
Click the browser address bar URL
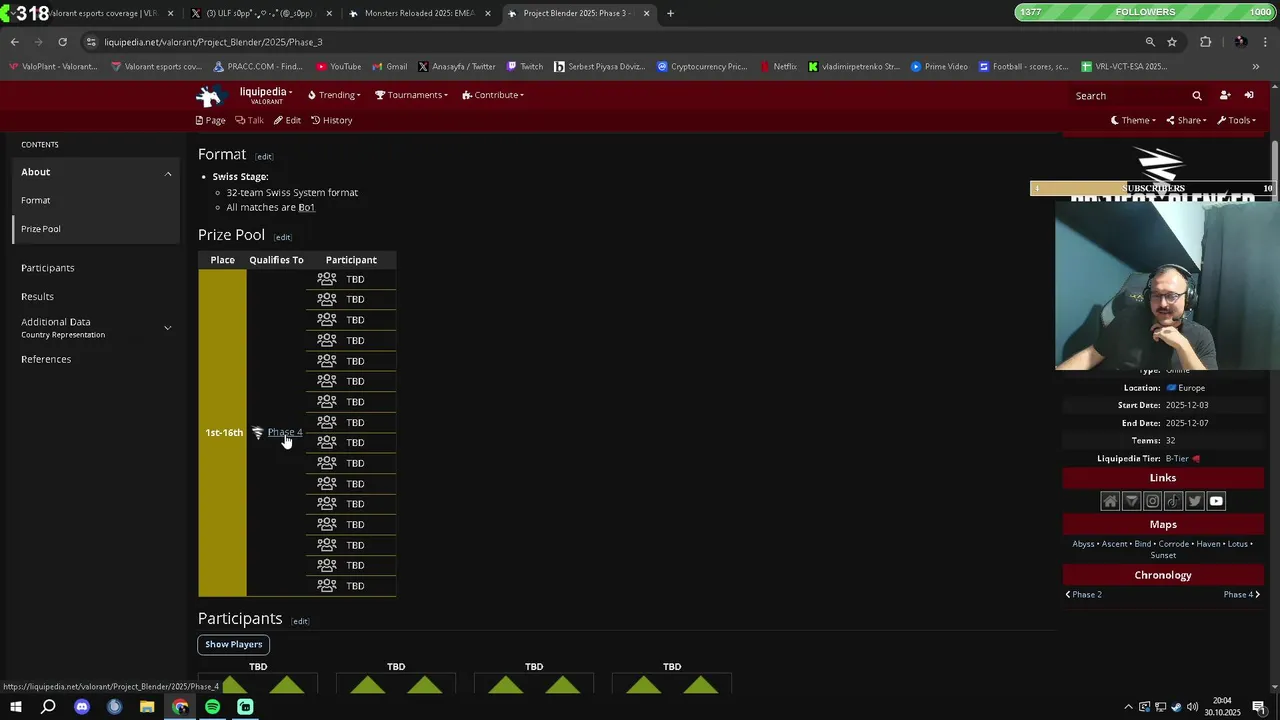[213, 42]
